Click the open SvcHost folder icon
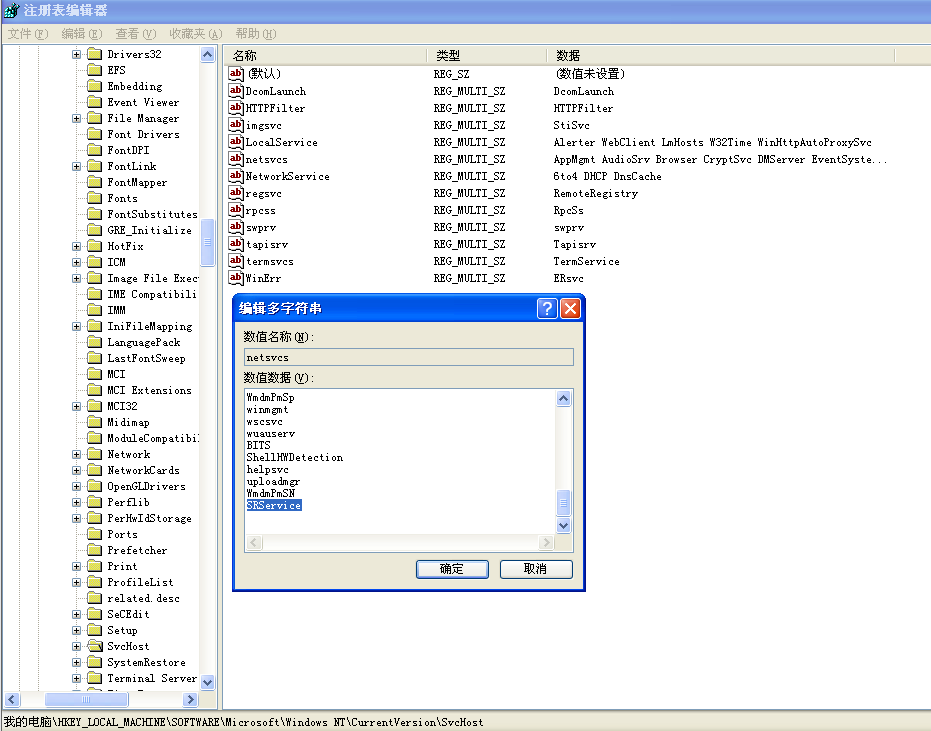931x731 pixels. [94, 646]
